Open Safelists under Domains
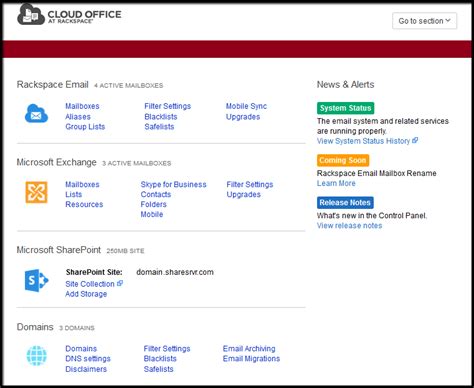Viewport: 474px width, 388px height. click(x=159, y=369)
